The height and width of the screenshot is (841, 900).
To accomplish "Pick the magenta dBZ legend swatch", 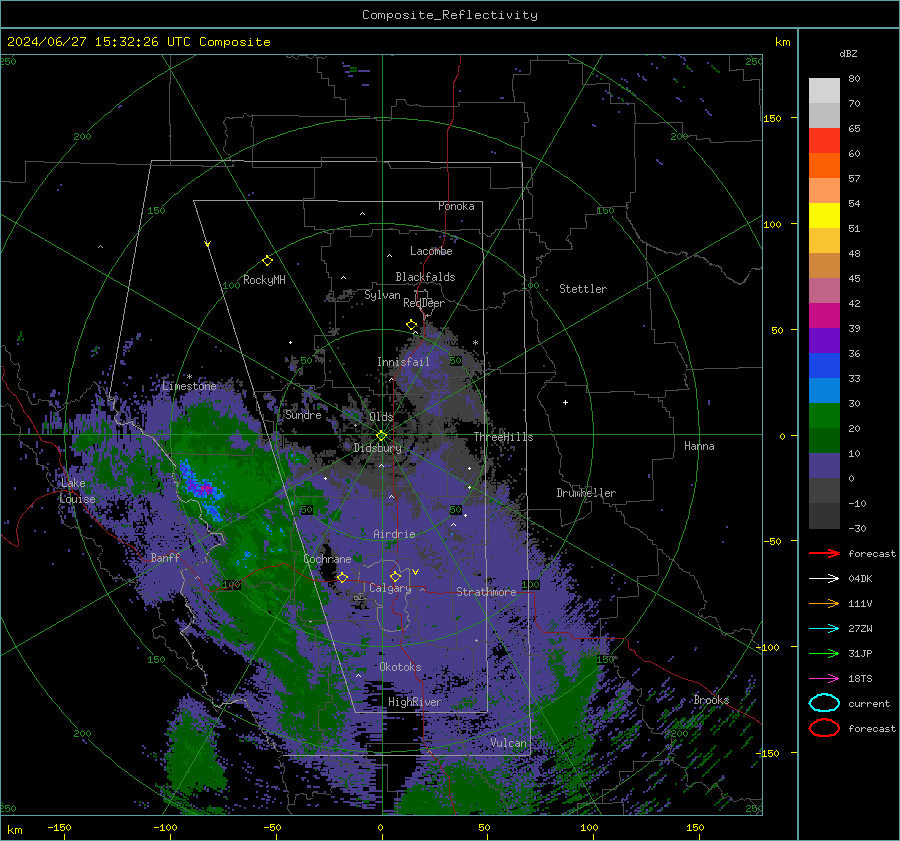I will [x=824, y=315].
